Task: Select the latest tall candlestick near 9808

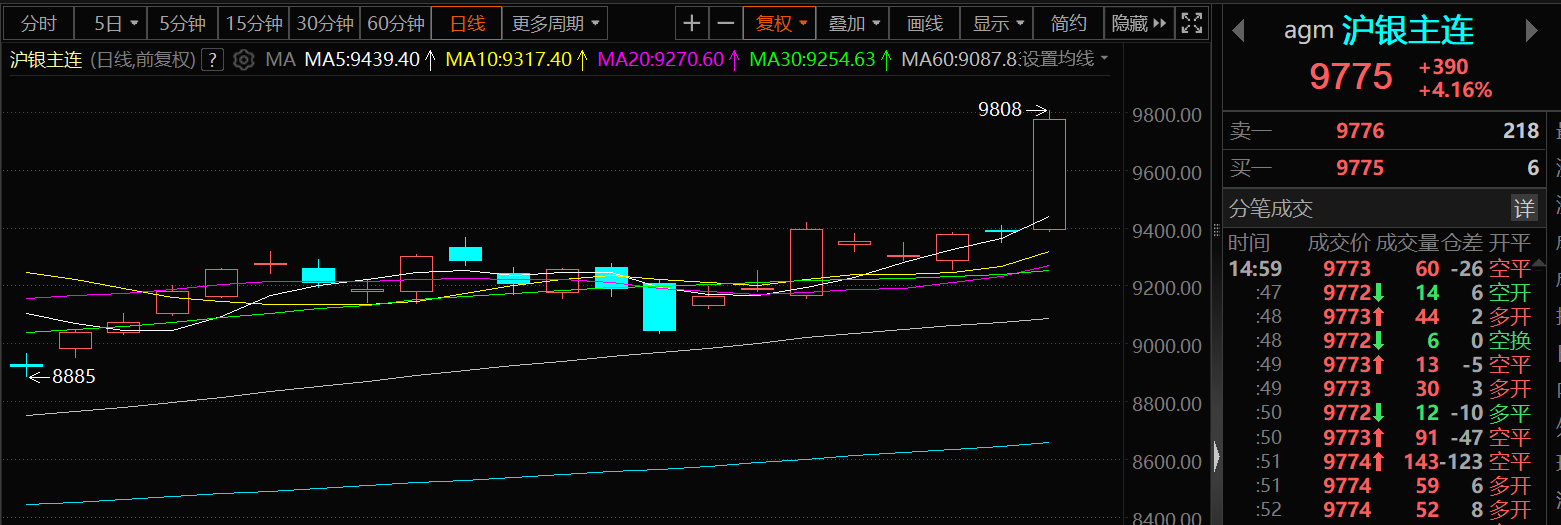Action: 1049,172
